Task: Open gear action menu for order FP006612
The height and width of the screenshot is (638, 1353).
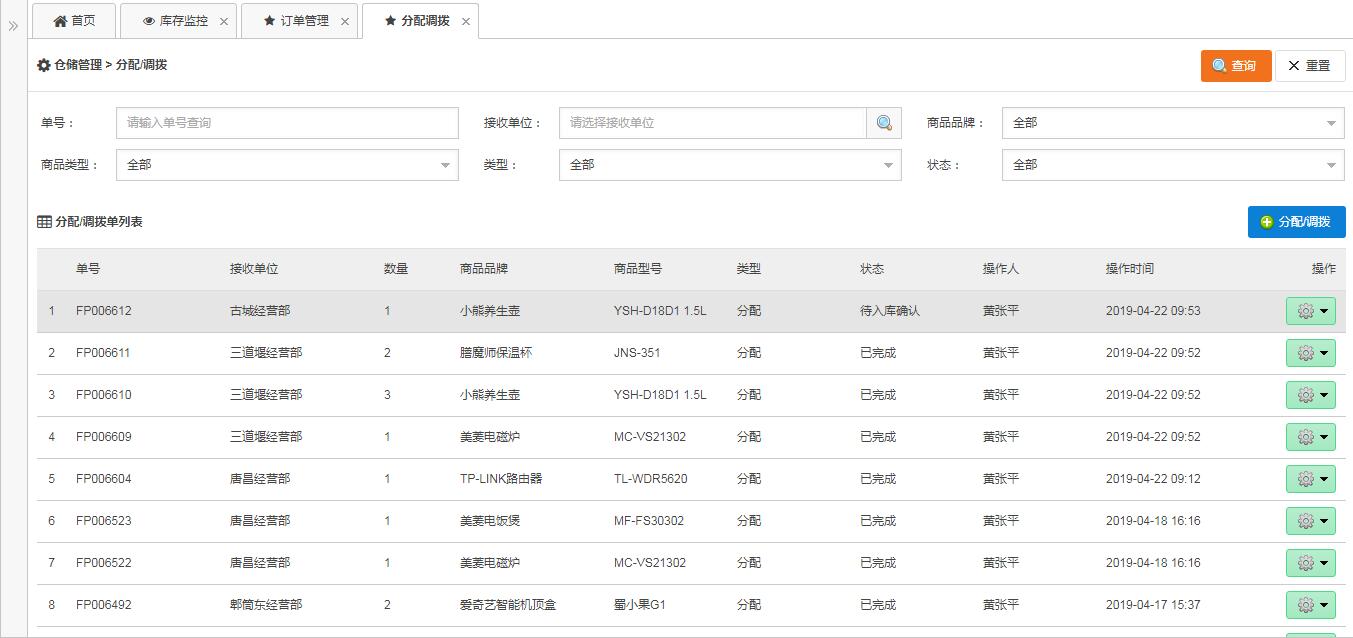Action: point(1310,311)
